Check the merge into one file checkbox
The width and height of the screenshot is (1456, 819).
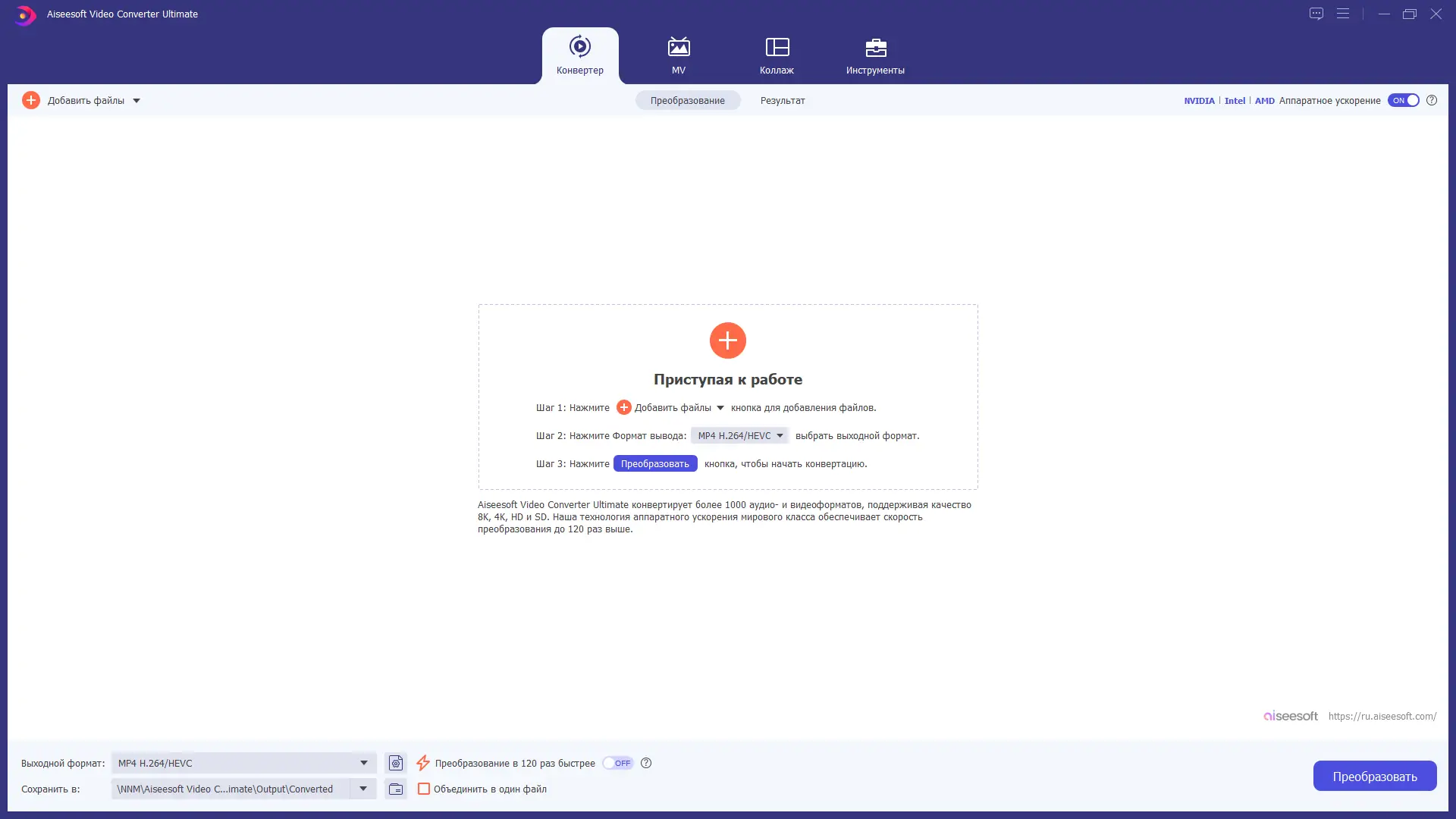tap(424, 789)
